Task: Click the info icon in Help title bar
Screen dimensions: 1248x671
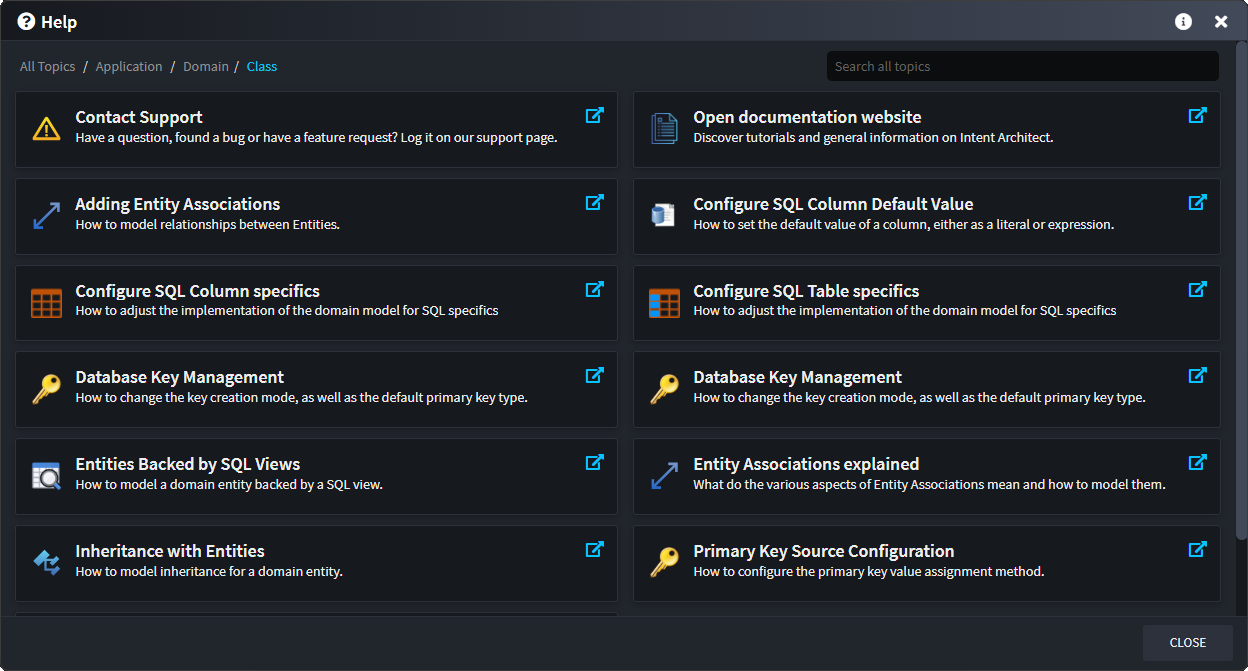Action: tap(1183, 22)
